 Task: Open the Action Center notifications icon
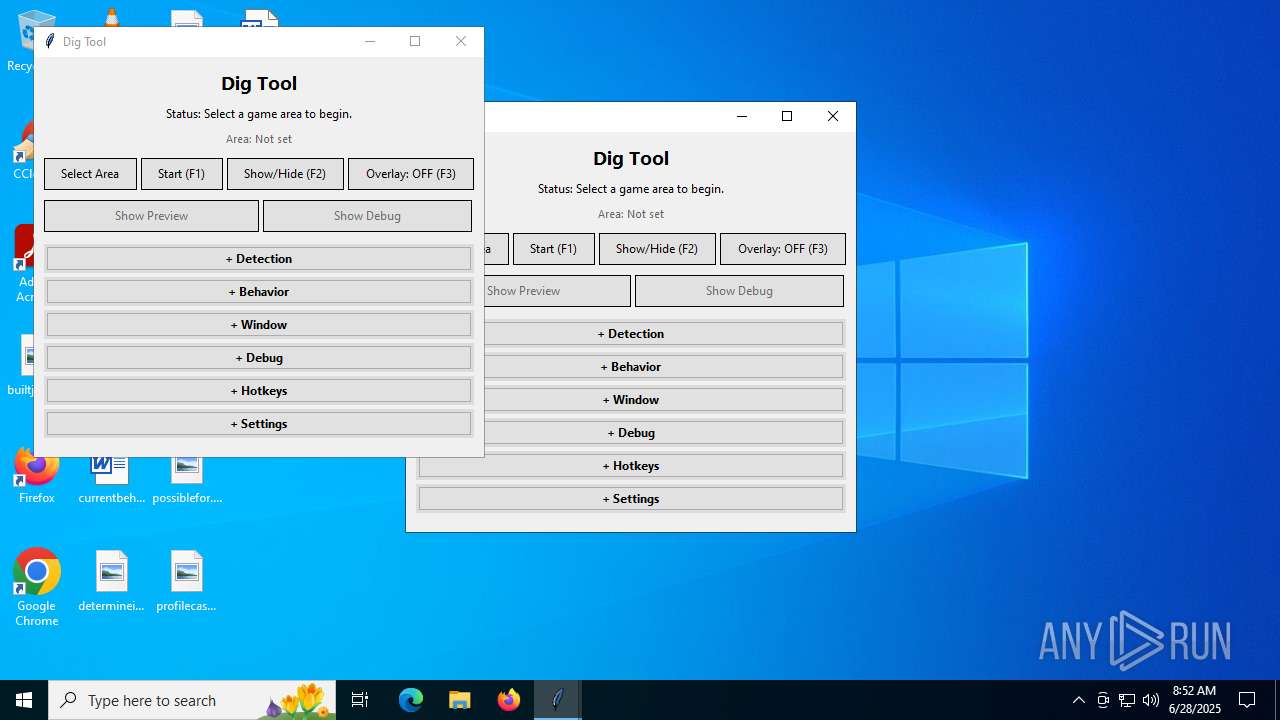click(x=1247, y=700)
